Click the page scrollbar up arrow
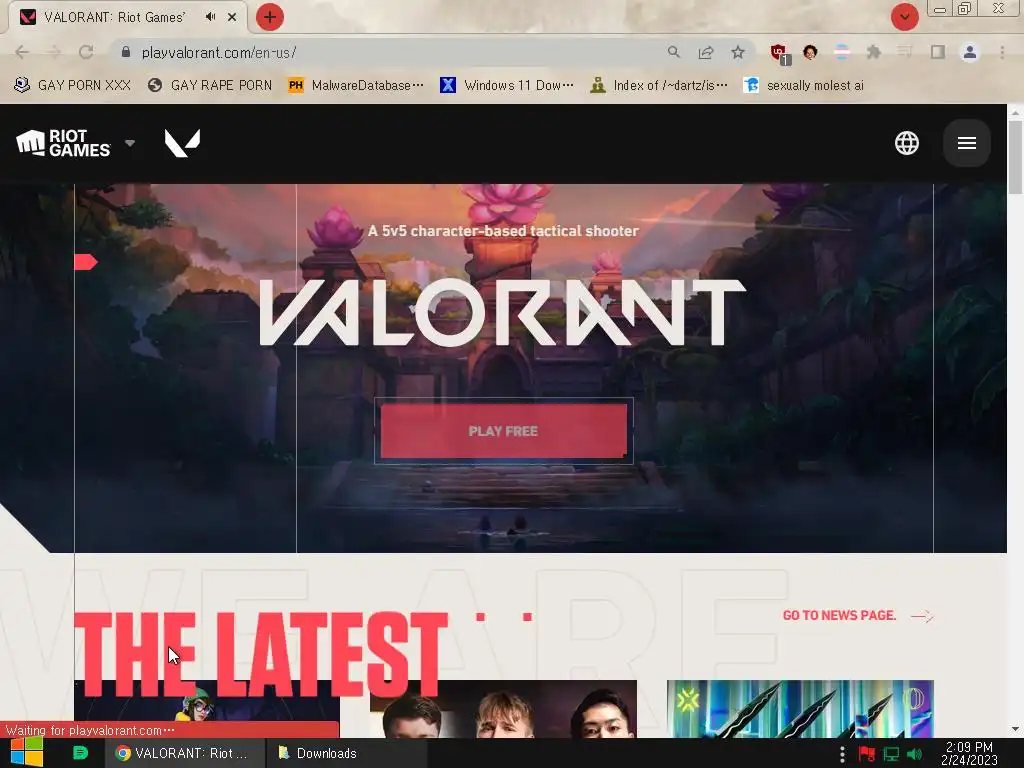This screenshot has height=768, width=1024. pos(1015,112)
